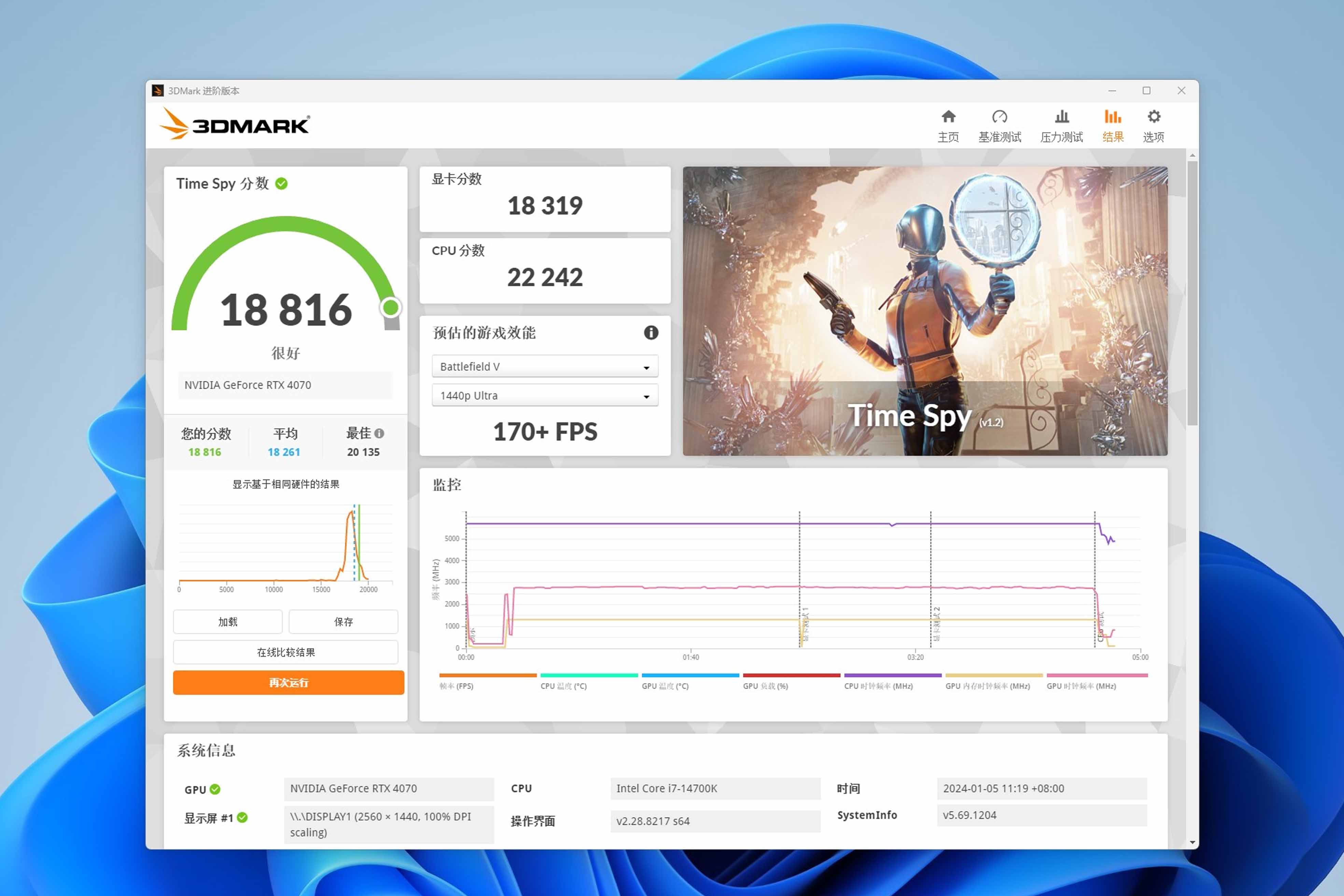Click the 操作界面 version v2.28.8217 s64
This screenshot has height=896, width=1344.
[715, 821]
